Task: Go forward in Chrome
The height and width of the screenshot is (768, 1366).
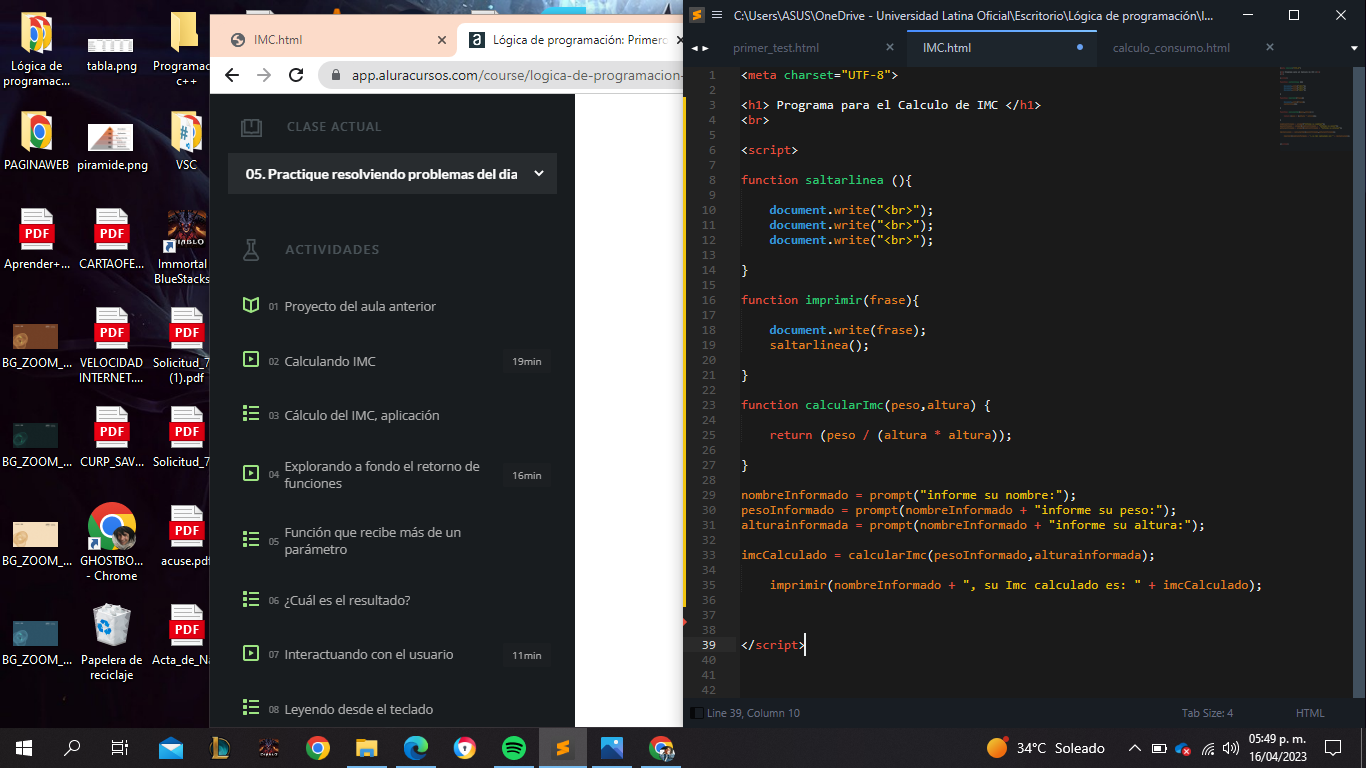Action: (264, 75)
